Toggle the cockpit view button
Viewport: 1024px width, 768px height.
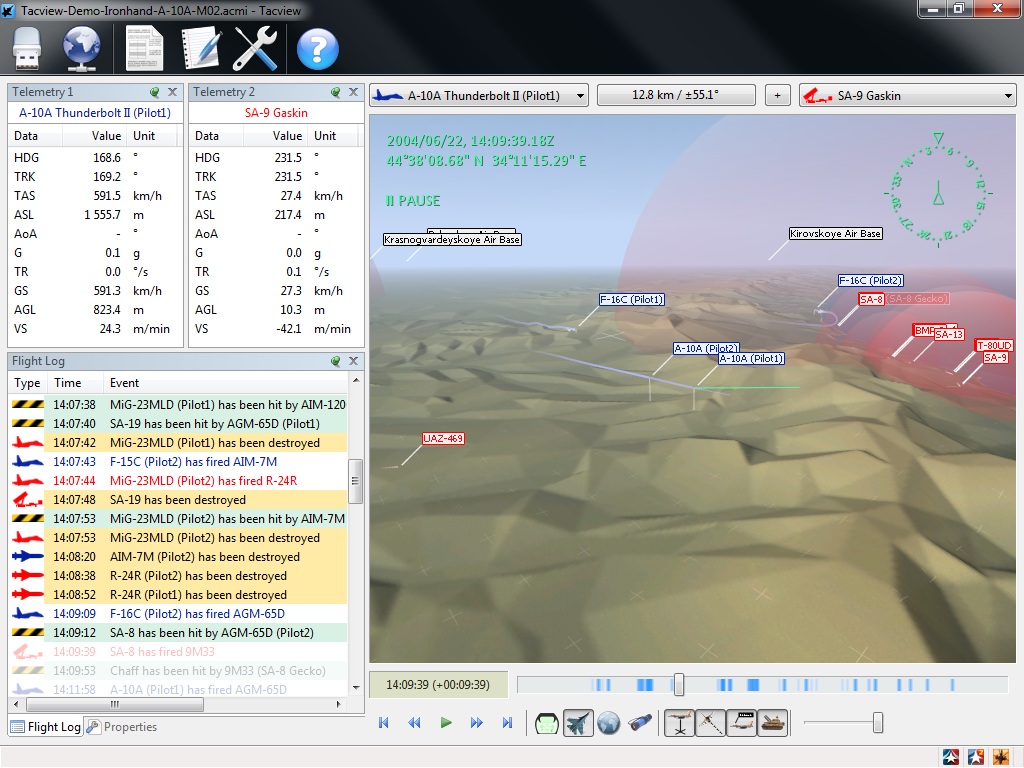pyautogui.click(x=547, y=723)
